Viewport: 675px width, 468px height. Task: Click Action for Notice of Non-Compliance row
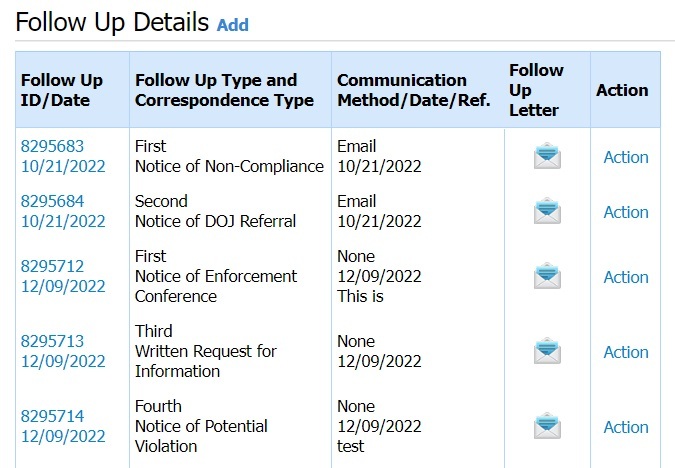626,157
